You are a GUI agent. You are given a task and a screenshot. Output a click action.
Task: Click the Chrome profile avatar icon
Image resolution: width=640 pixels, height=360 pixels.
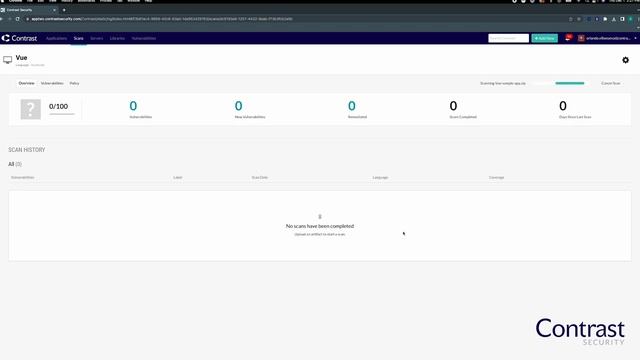click(x=631, y=19)
